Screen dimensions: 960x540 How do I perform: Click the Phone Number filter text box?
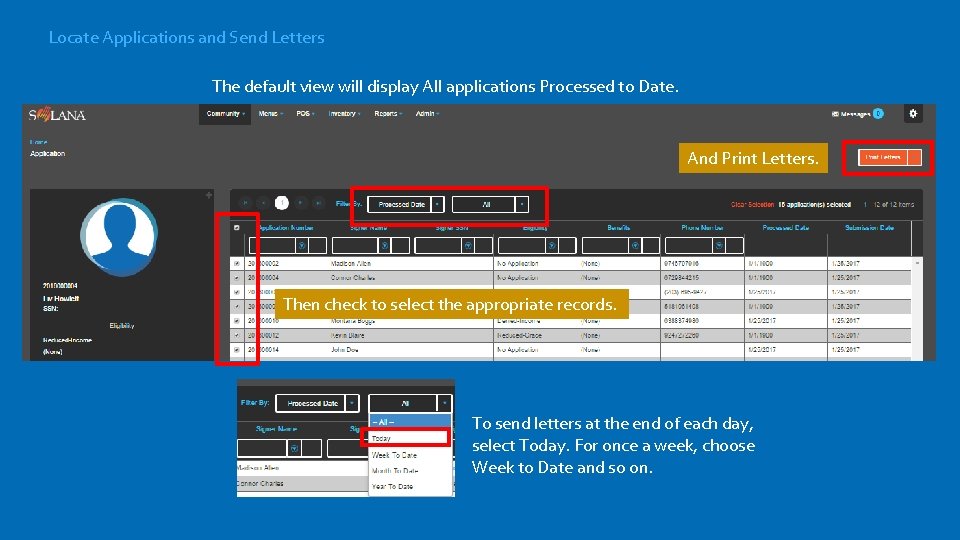point(689,246)
